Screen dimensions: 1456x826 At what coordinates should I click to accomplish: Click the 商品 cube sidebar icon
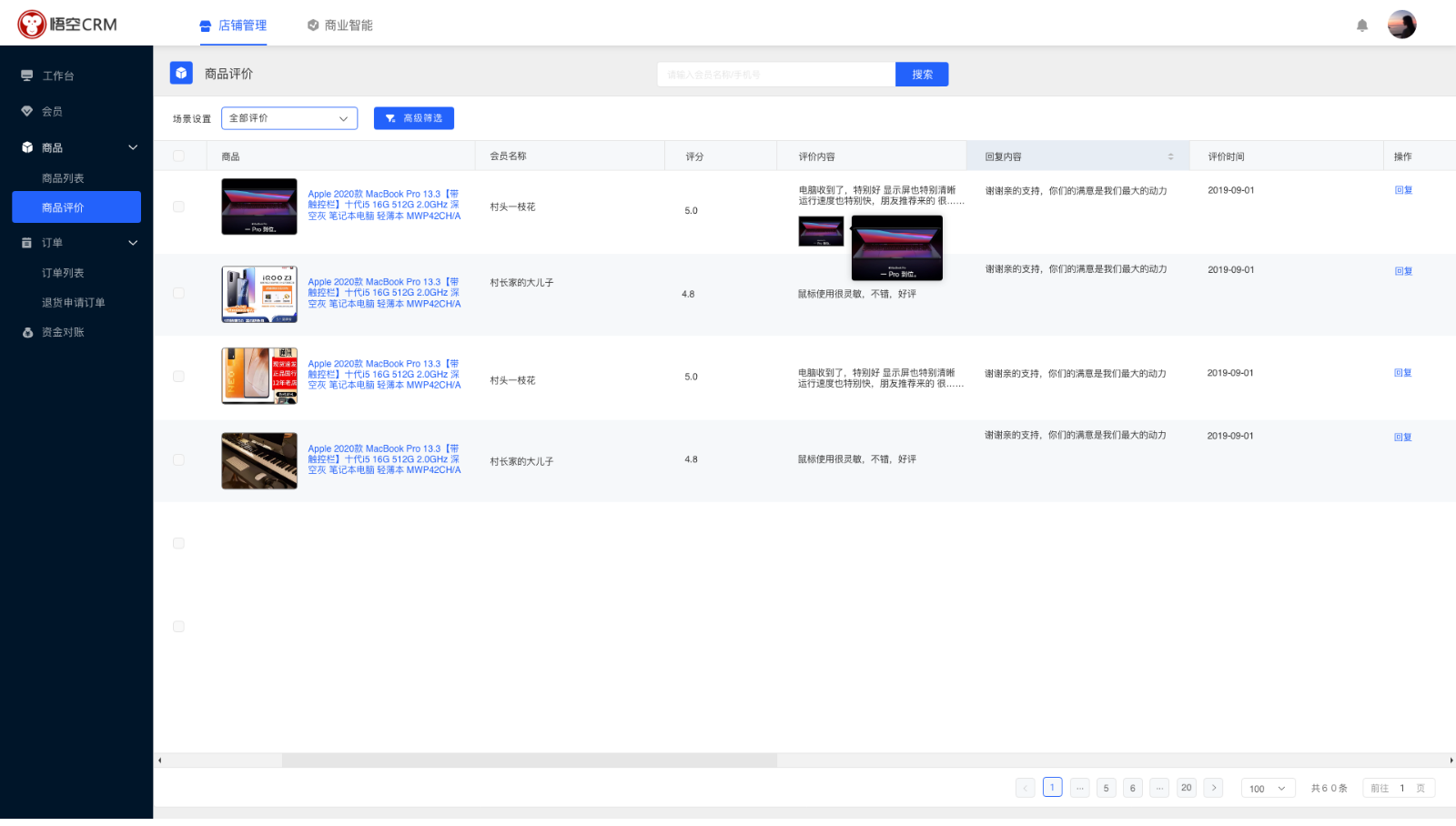pos(27,147)
